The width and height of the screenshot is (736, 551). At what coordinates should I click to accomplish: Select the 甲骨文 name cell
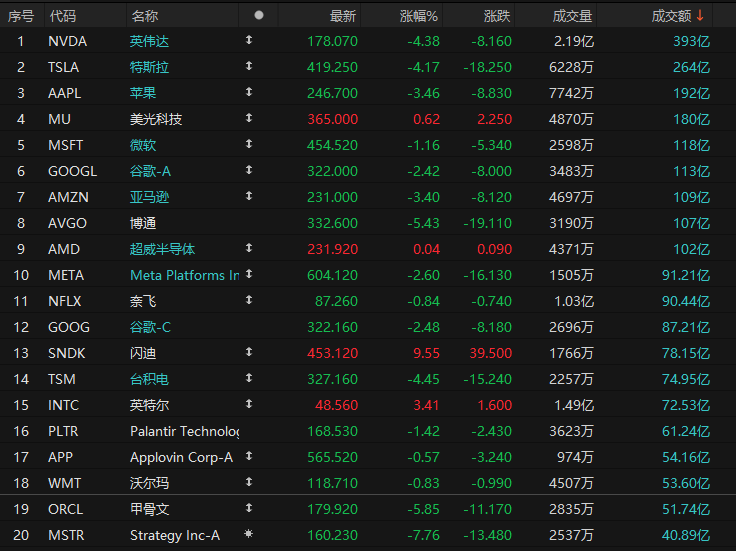(x=149, y=509)
